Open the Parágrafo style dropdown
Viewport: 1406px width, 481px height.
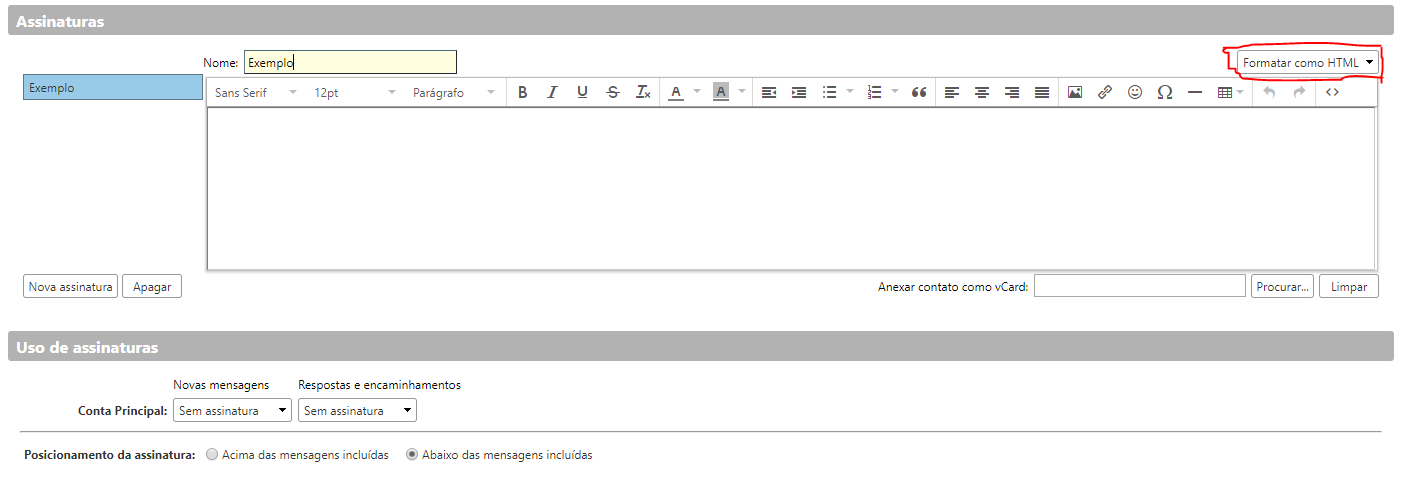(454, 92)
